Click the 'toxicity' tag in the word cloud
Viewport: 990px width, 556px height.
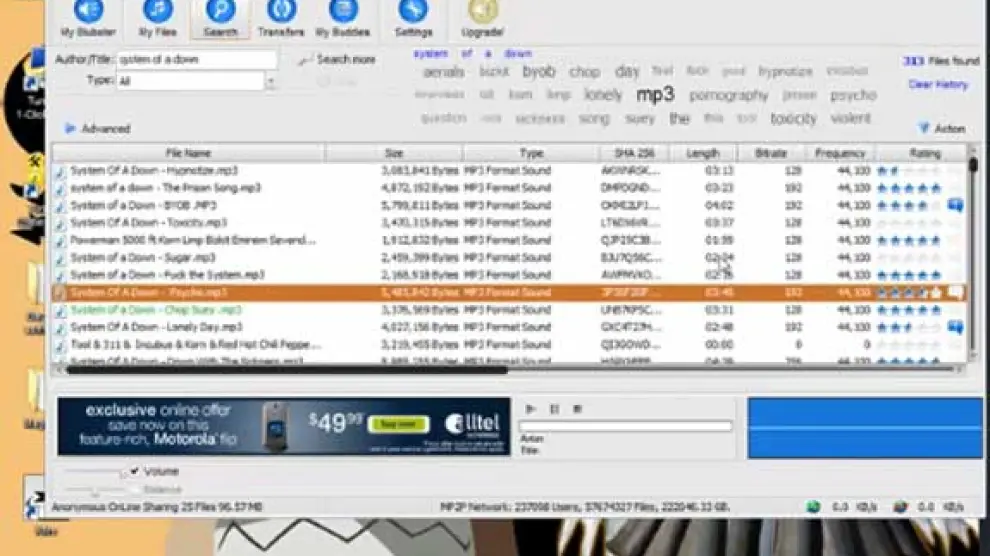792,118
